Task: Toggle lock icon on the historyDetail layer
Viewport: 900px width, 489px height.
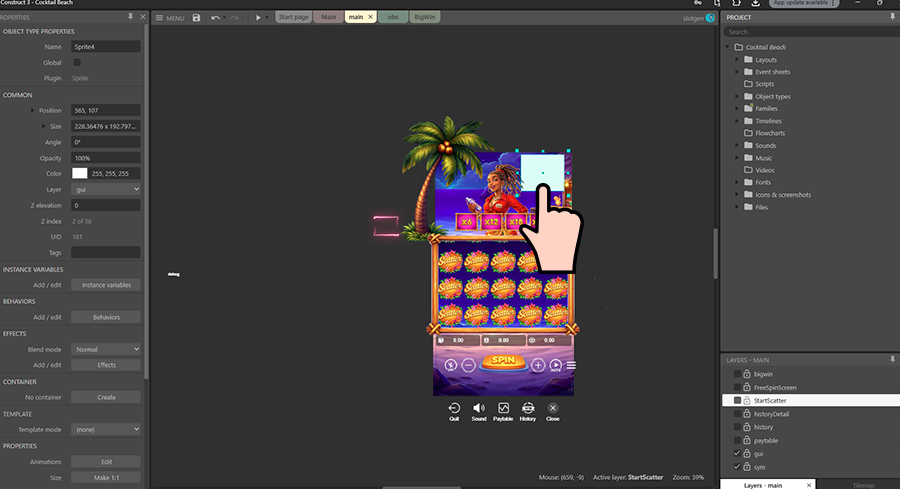Action: click(747, 414)
